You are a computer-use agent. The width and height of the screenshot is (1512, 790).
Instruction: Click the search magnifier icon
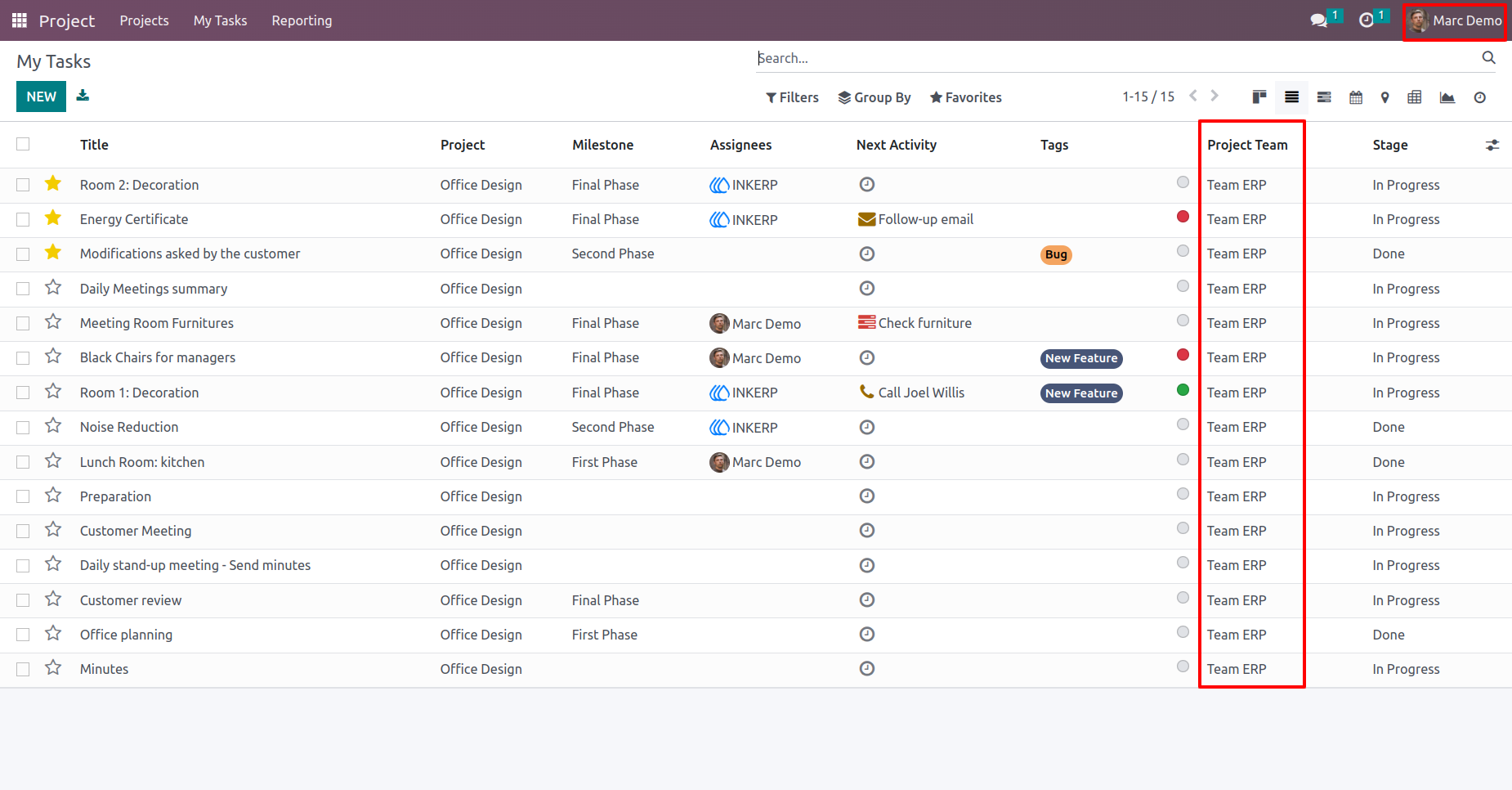coord(1488,57)
